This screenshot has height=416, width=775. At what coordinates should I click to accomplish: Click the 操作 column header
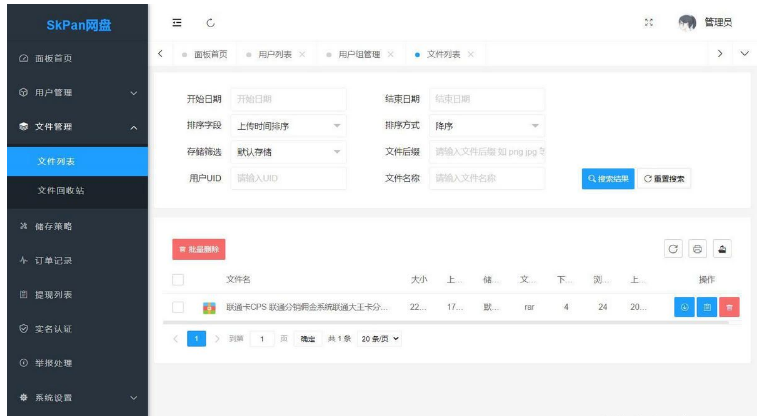[x=707, y=280]
